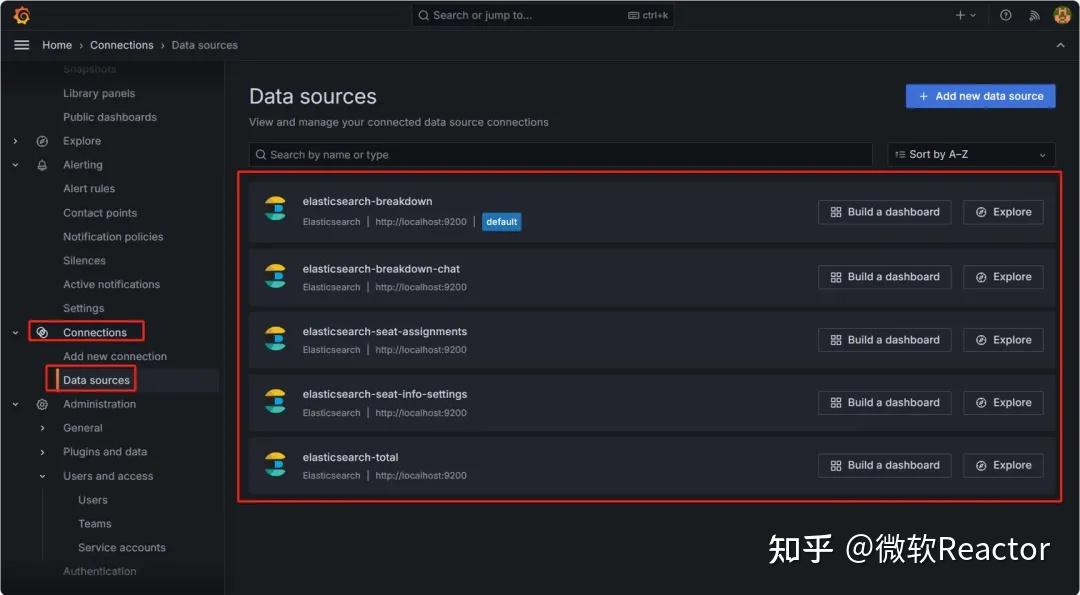The image size is (1080, 595).
Task: Click the Elasticsearch icon beside elasticsearch-total
Action: 275,464
